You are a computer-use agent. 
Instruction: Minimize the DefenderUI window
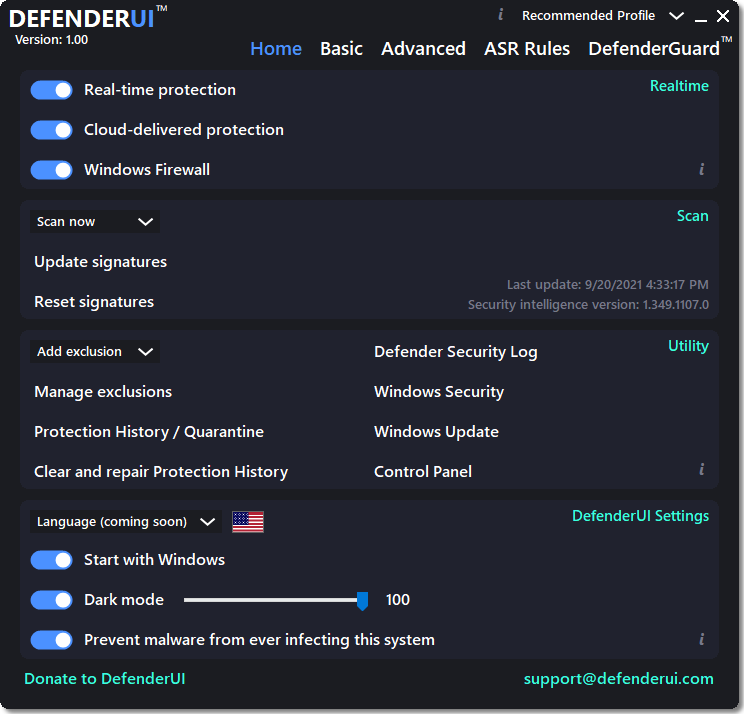(700, 17)
